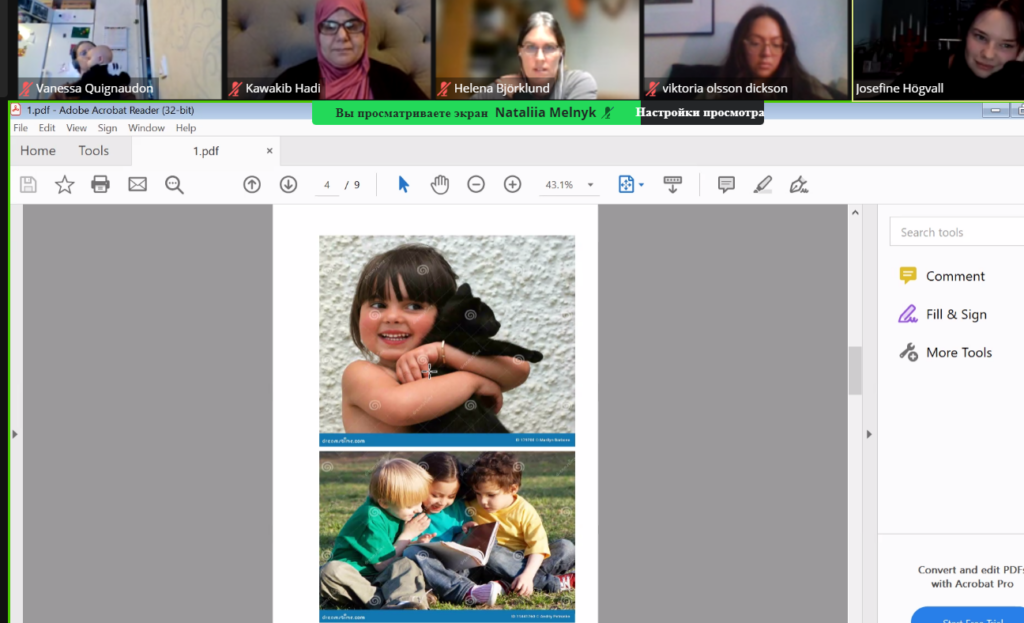This screenshot has width=1024, height=623.
Task: Go to the previous page arrow
Action: pyautogui.click(x=252, y=184)
